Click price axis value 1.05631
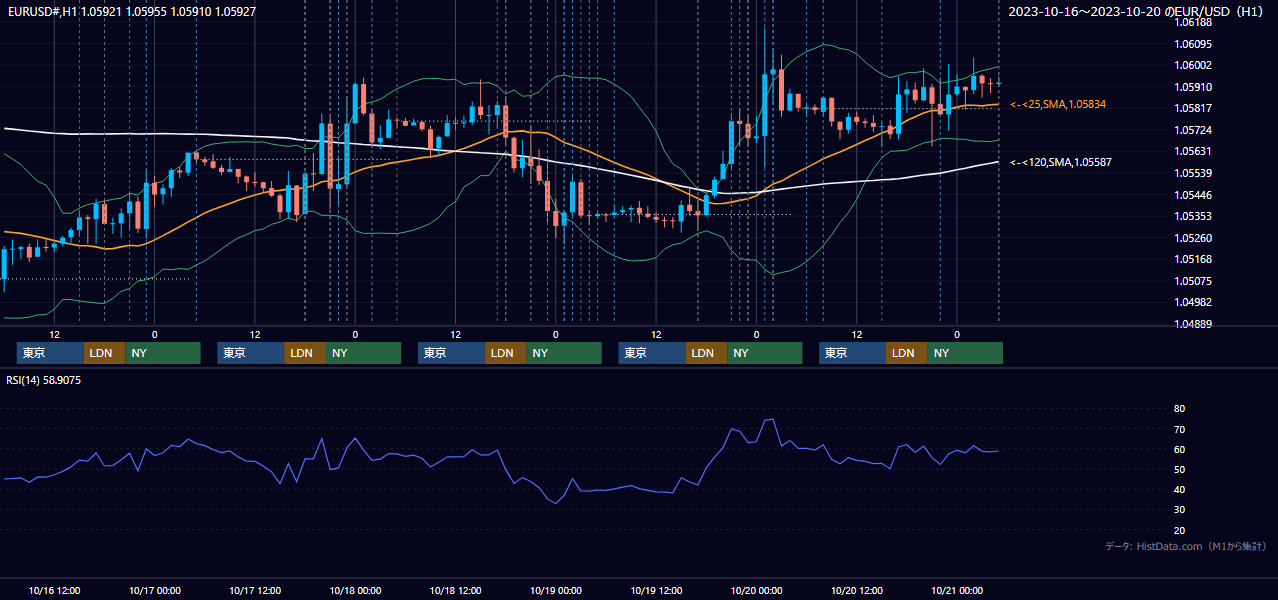The height and width of the screenshot is (600, 1278). click(x=1193, y=151)
